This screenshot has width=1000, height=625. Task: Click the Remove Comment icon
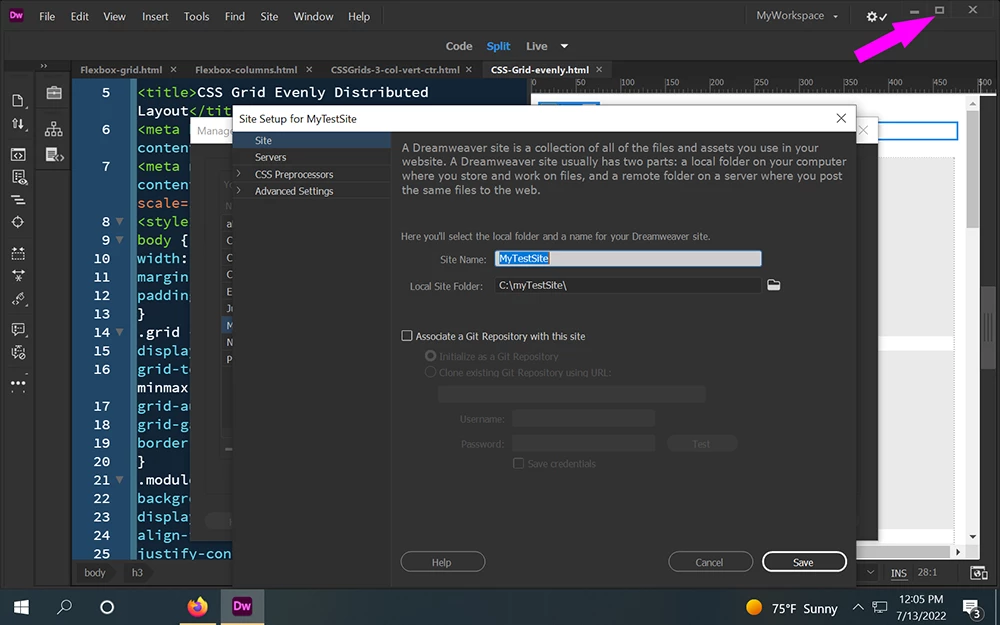(x=18, y=352)
